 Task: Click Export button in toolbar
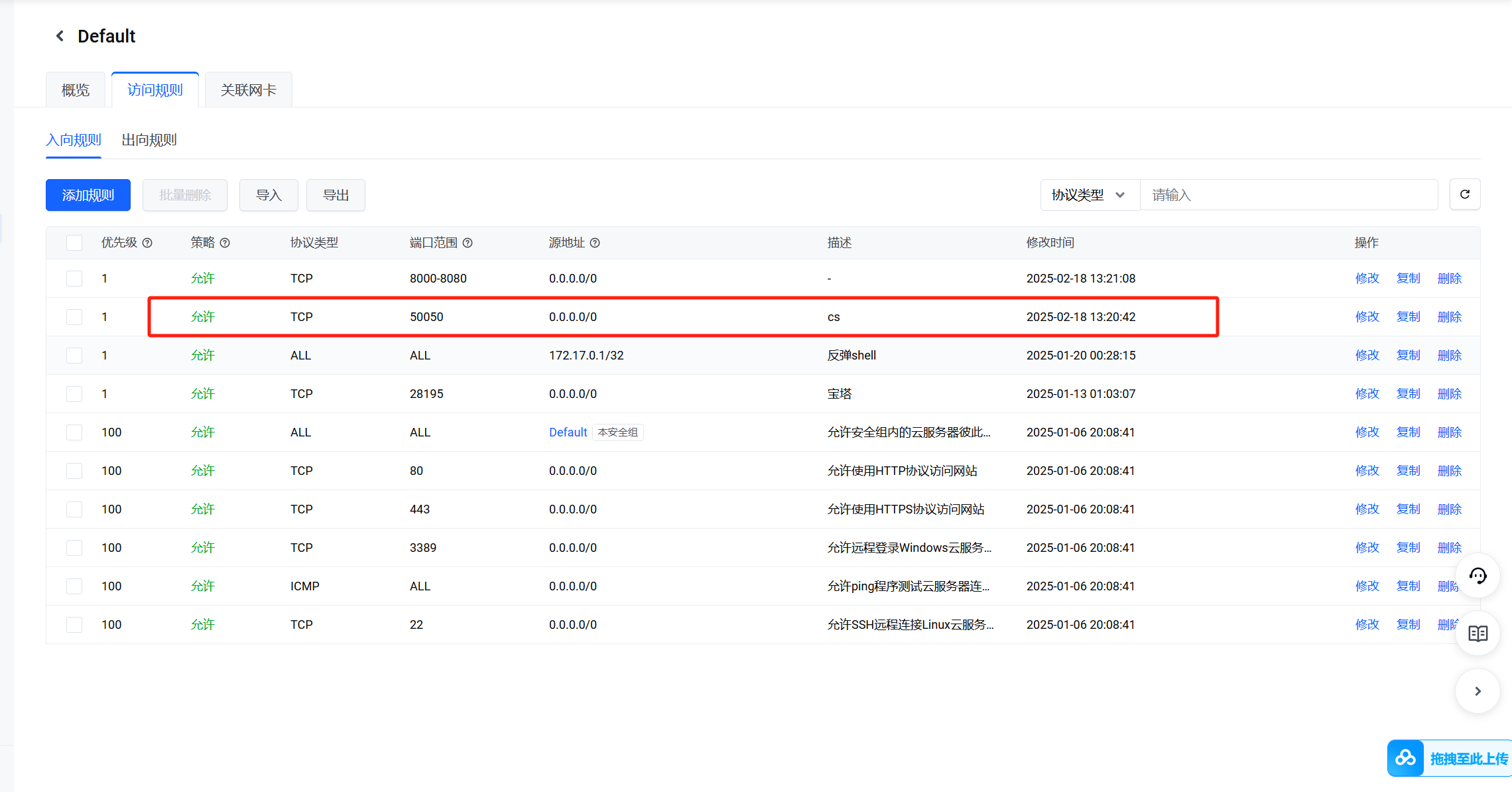pyautogui.click(x=336, y=195)
